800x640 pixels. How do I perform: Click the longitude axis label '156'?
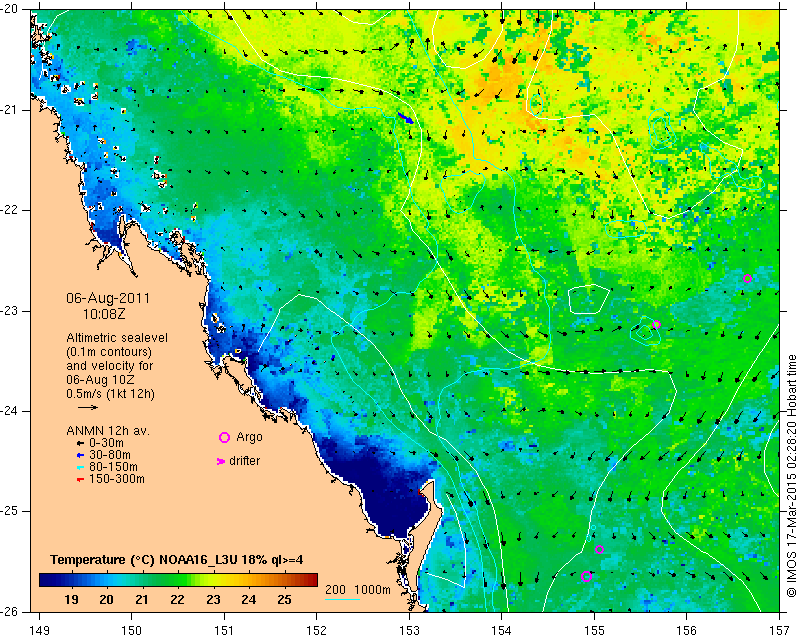(687, 631)
